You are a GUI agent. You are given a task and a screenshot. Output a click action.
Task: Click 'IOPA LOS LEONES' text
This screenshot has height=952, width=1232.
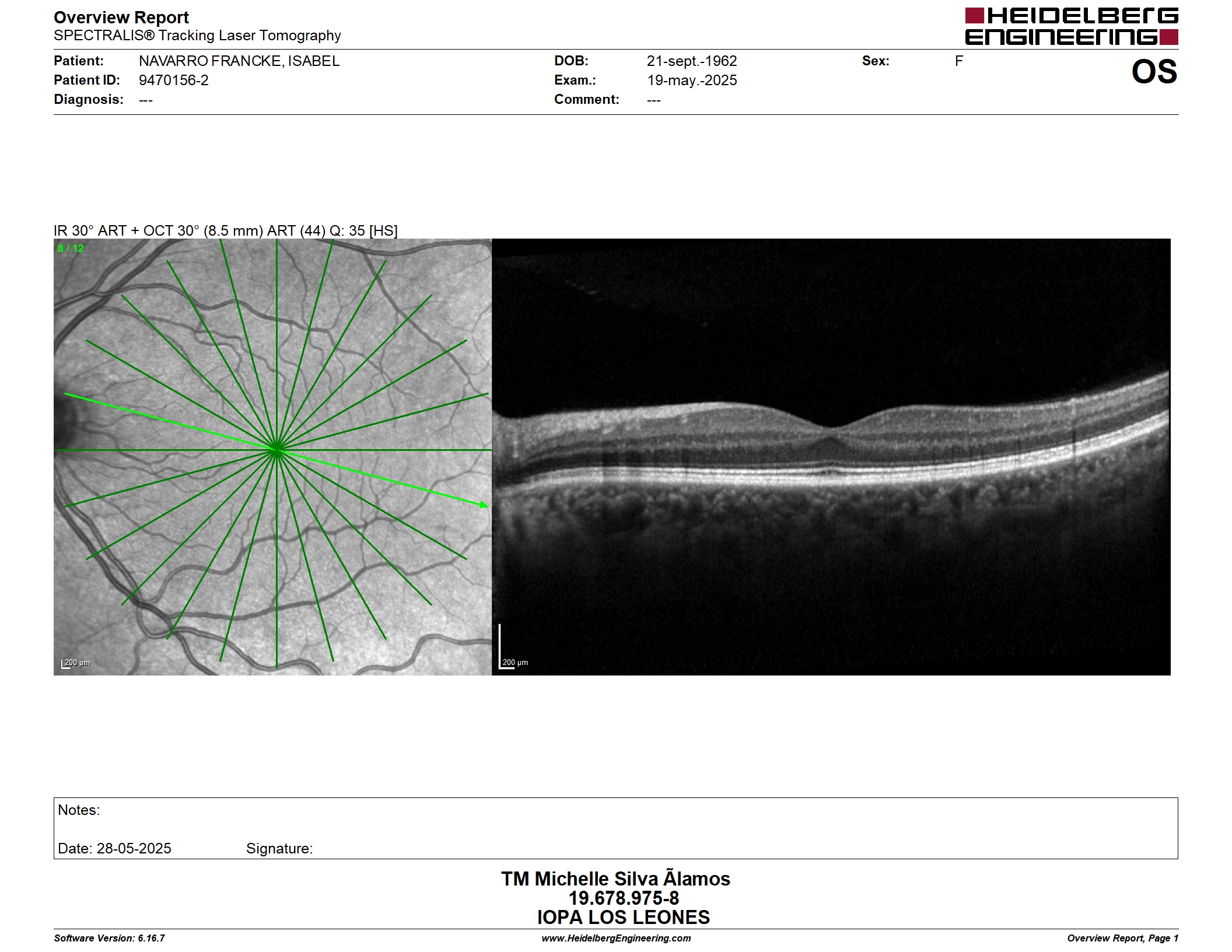click(623, 917)
